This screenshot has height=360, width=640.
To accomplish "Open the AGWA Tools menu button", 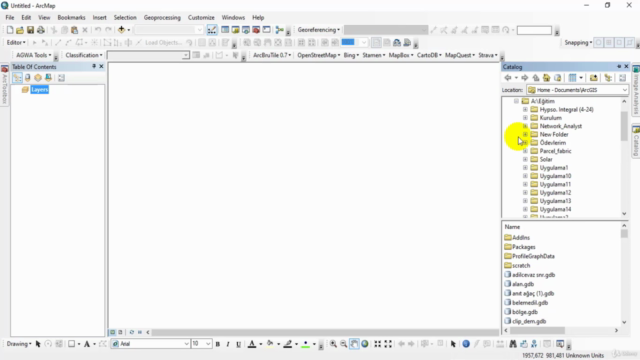I will pos(33,55).
